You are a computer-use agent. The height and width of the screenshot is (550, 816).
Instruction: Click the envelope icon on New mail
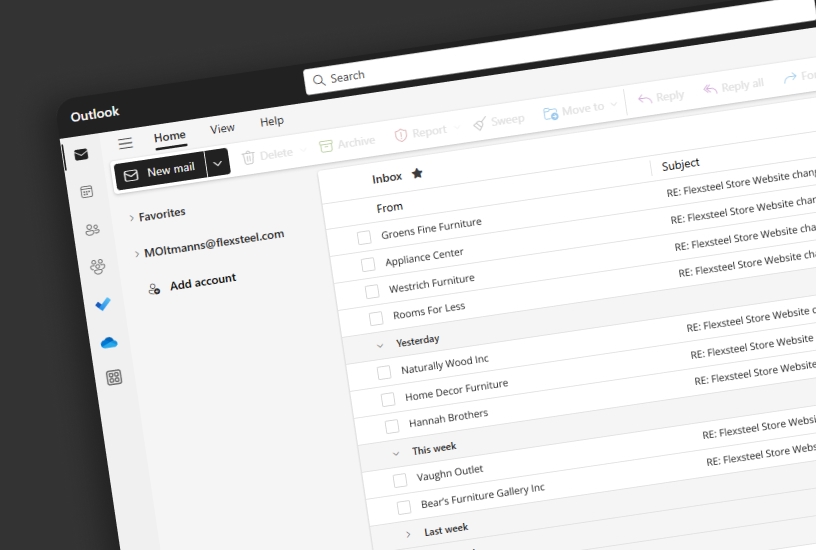coord(131,175)
